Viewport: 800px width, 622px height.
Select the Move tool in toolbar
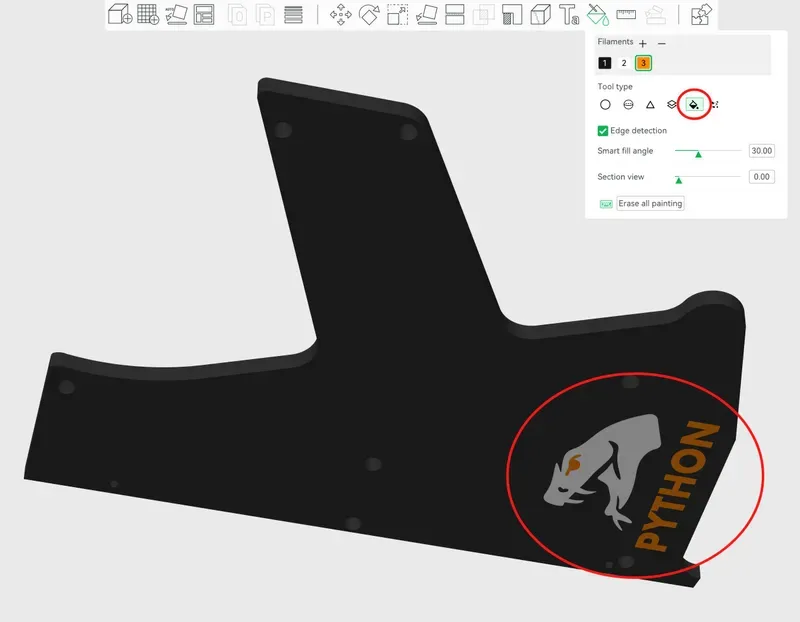(341, 14)
